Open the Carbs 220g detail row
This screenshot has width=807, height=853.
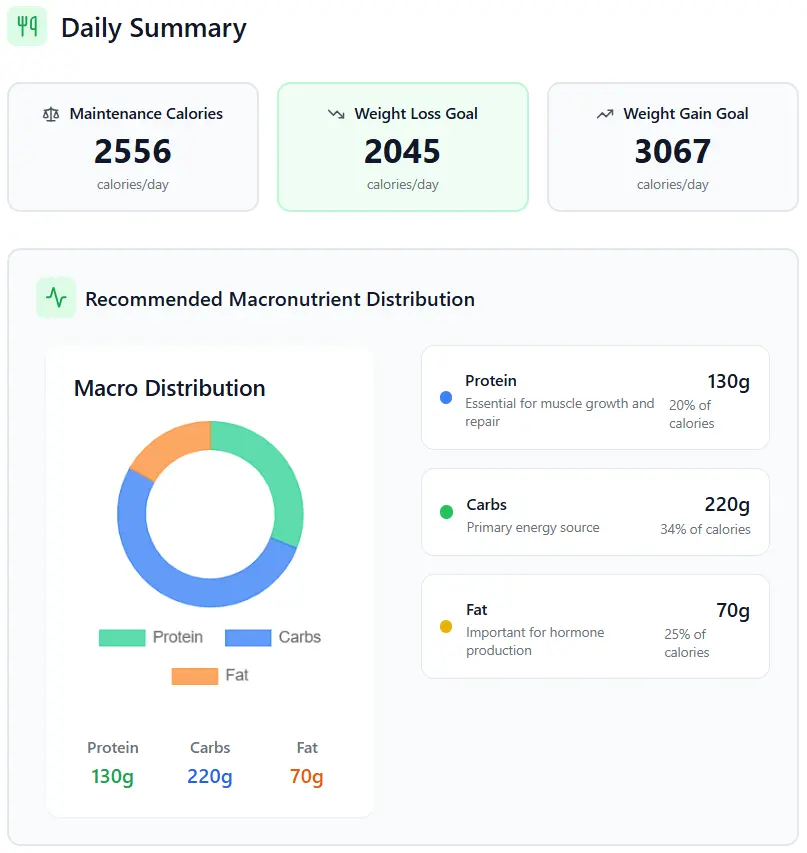(595, 512)
